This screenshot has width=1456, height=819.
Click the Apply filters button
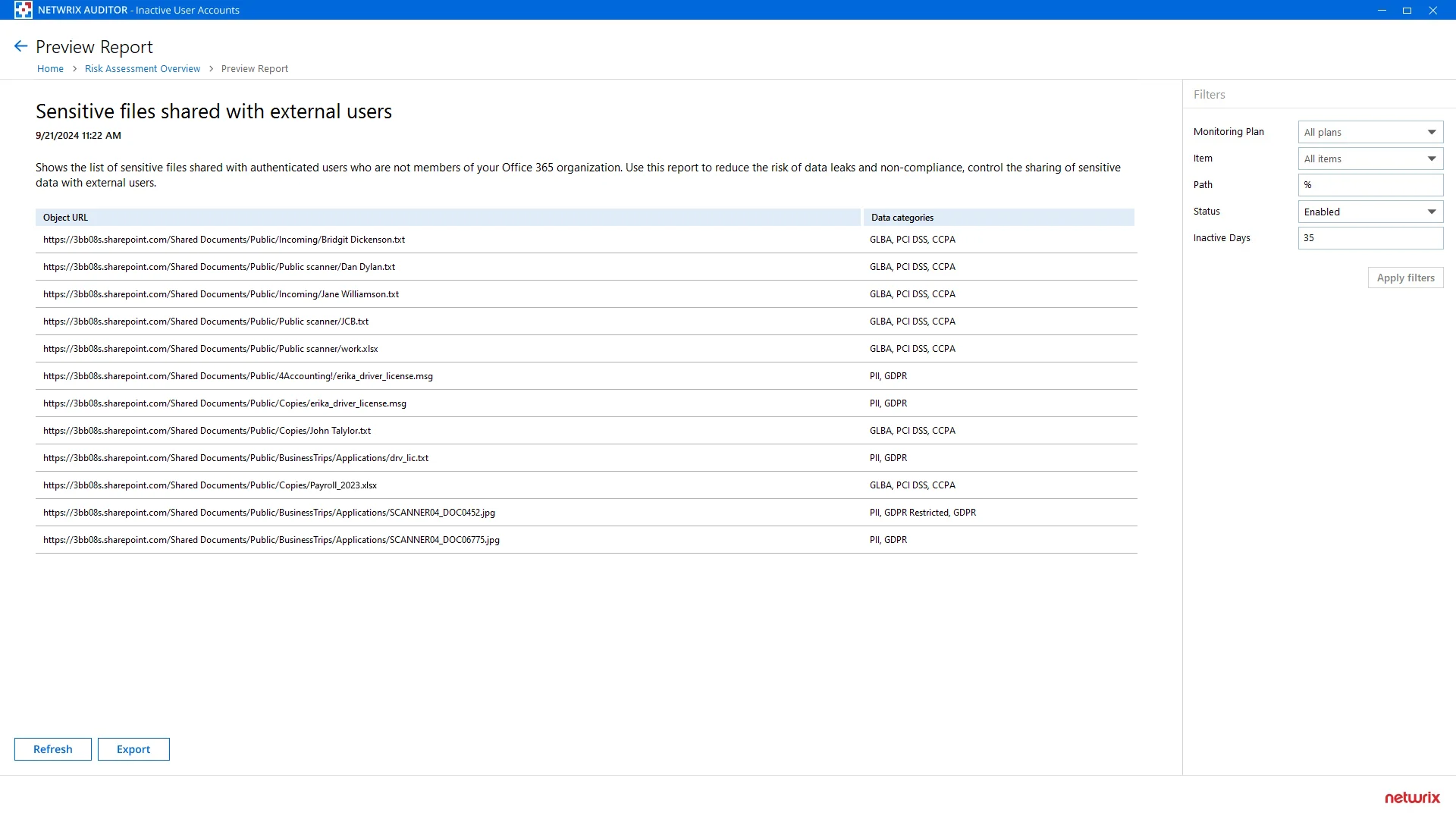1405,278
